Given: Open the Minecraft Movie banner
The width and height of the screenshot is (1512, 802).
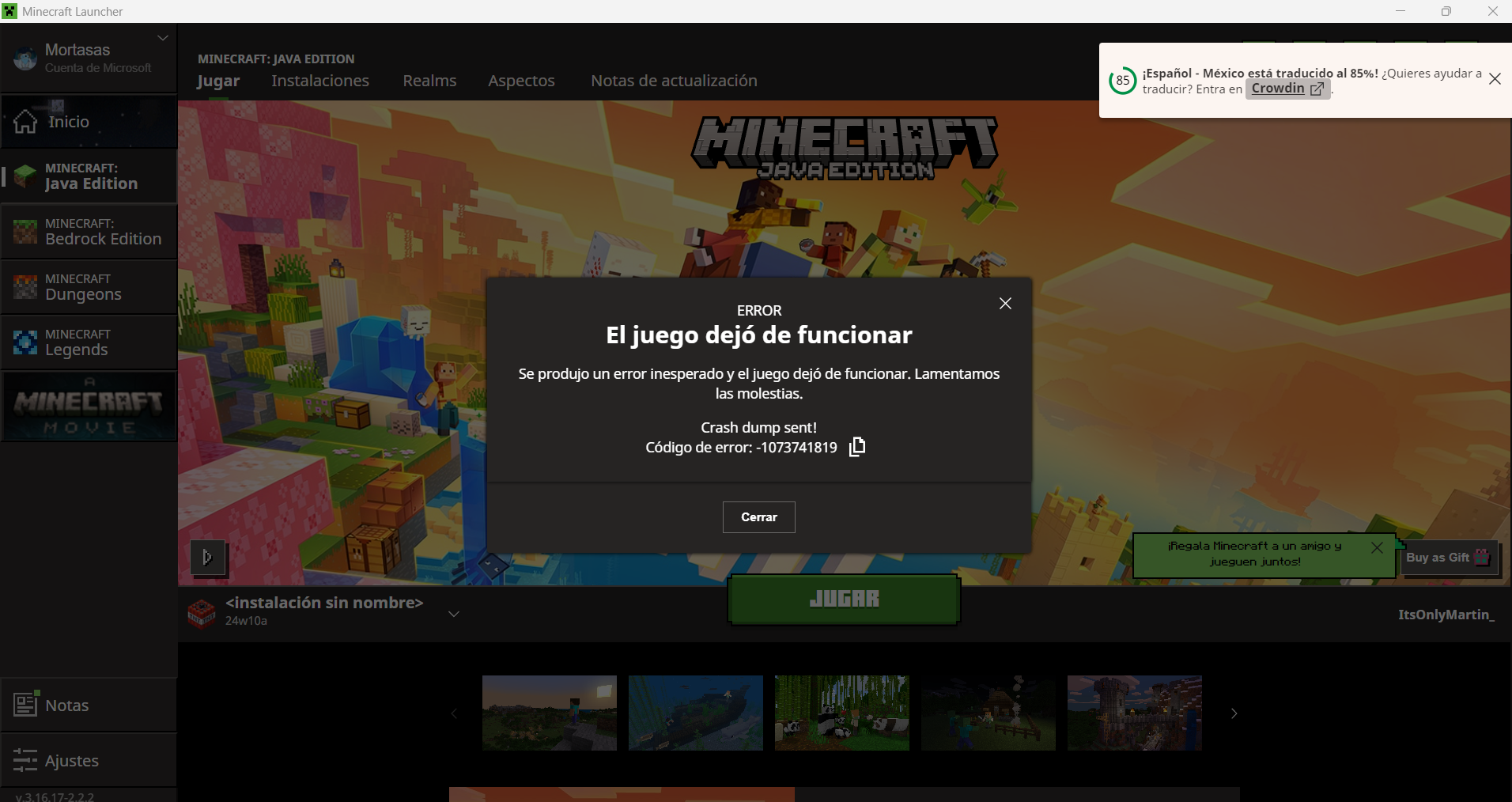Looking at the screenshot, I should tap(89, 407).
